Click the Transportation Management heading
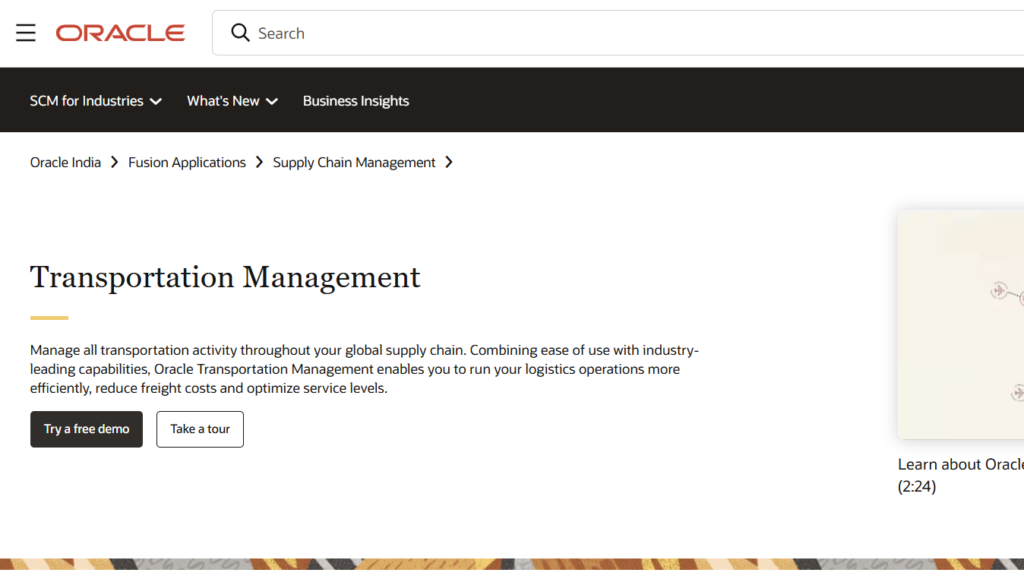 [x=225, y=277]
